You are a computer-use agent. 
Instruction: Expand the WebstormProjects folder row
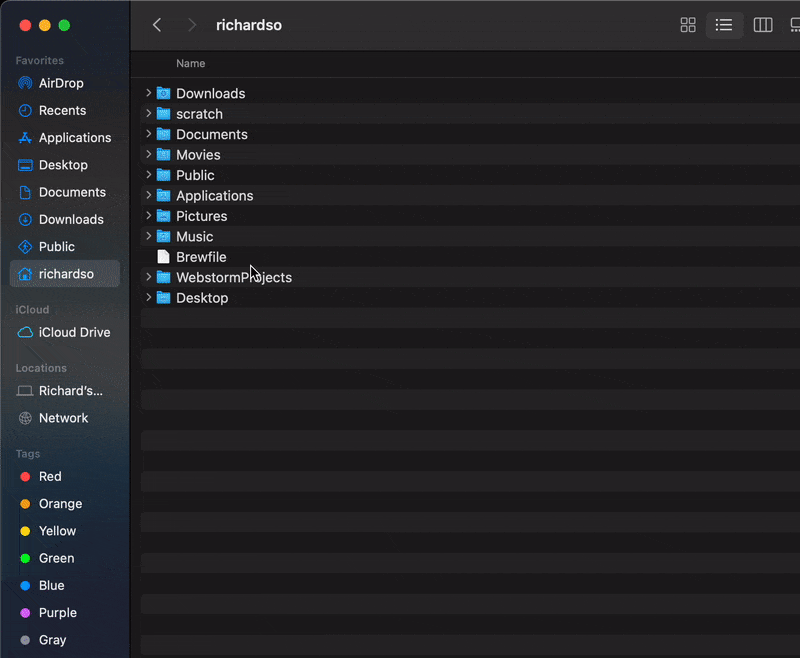pos(148,276)
